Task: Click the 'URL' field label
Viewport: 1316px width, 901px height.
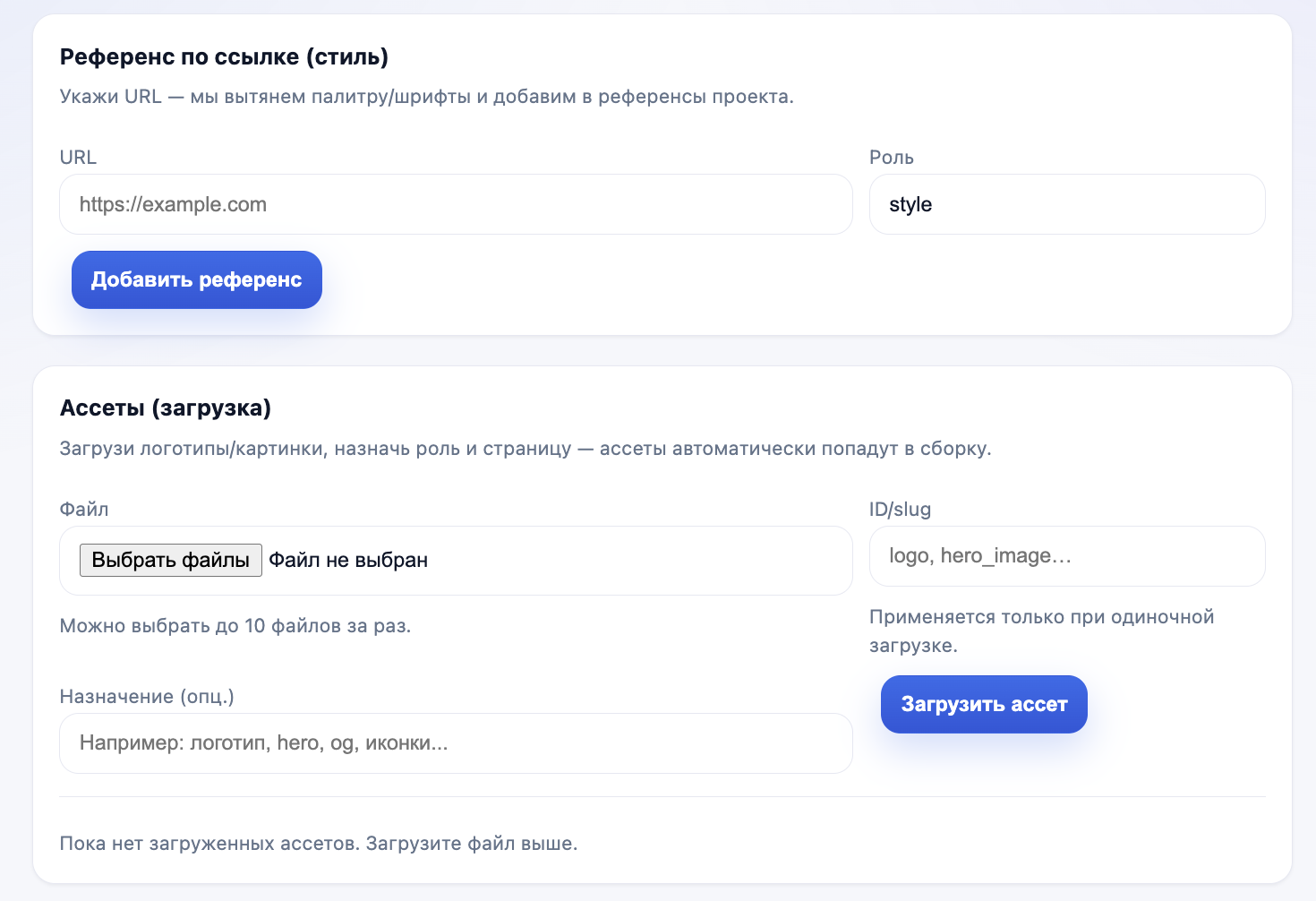Action: click(78, 158)
